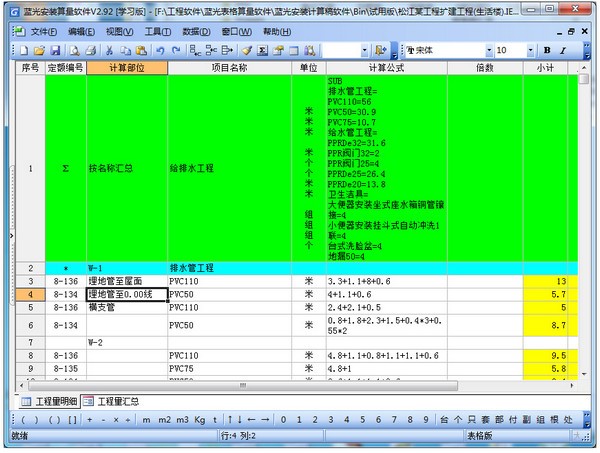Click the vertical scrollbar down arrow
This screenshot has width=600, height=453.
584,374
